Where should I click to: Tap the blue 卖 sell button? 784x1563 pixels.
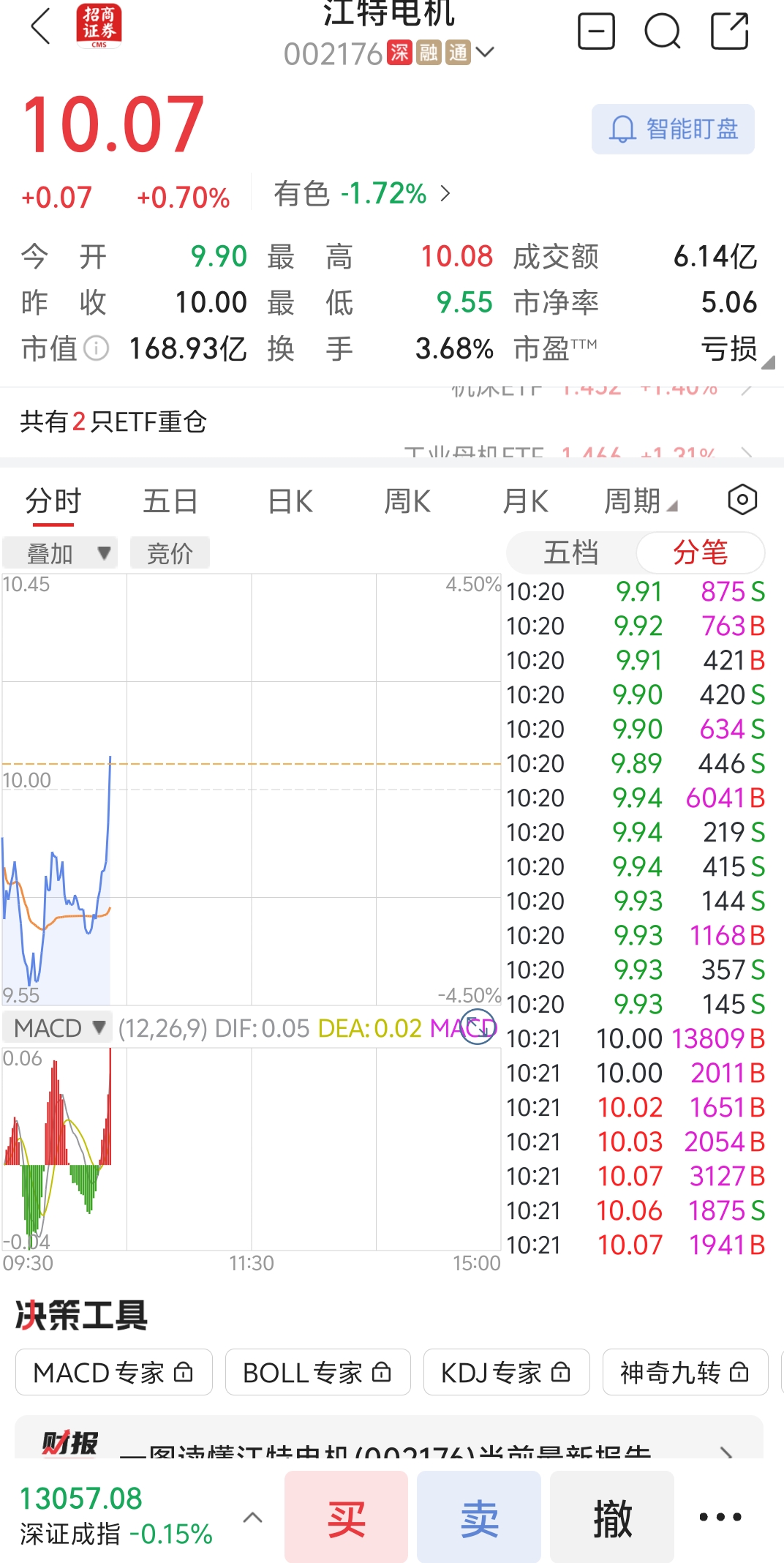click(x=479, y=1517)
